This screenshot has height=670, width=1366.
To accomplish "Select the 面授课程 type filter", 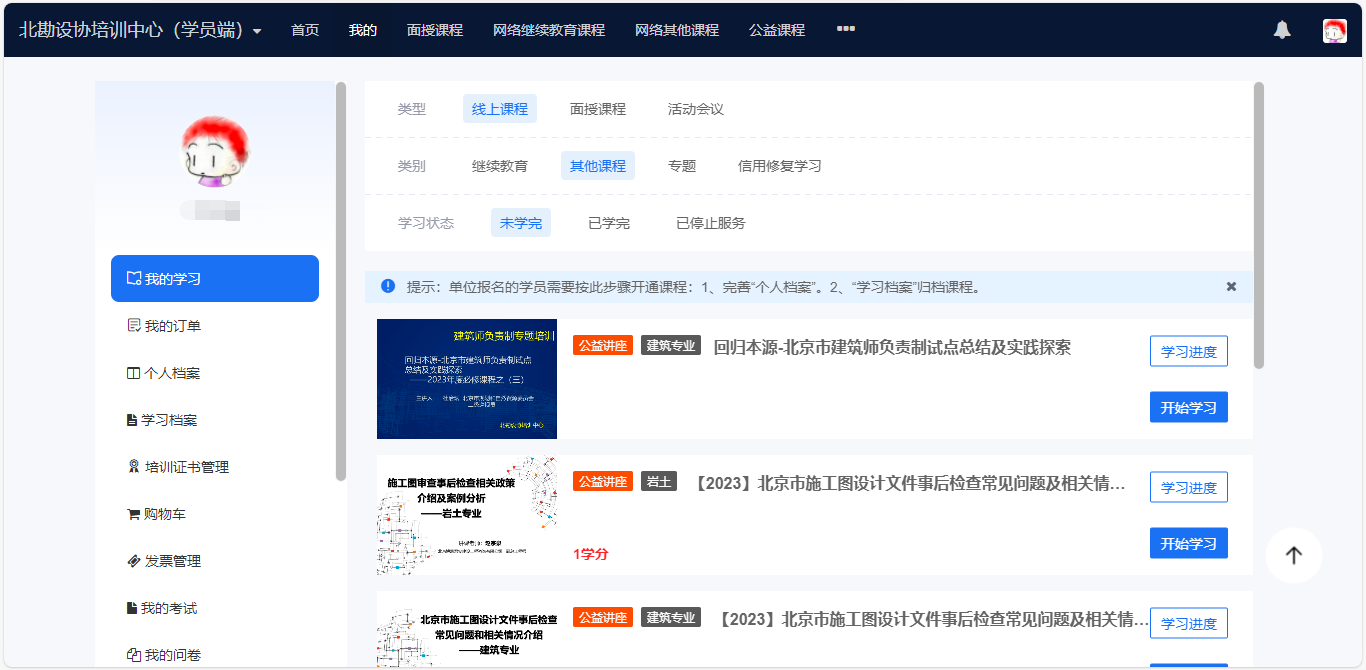I will pyautogui.click(x=598, y=109).
